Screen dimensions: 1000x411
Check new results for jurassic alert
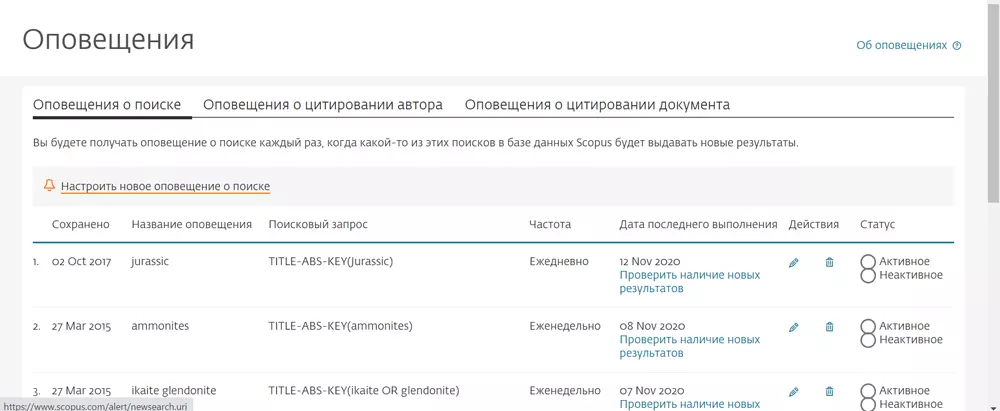coord(689,281)
